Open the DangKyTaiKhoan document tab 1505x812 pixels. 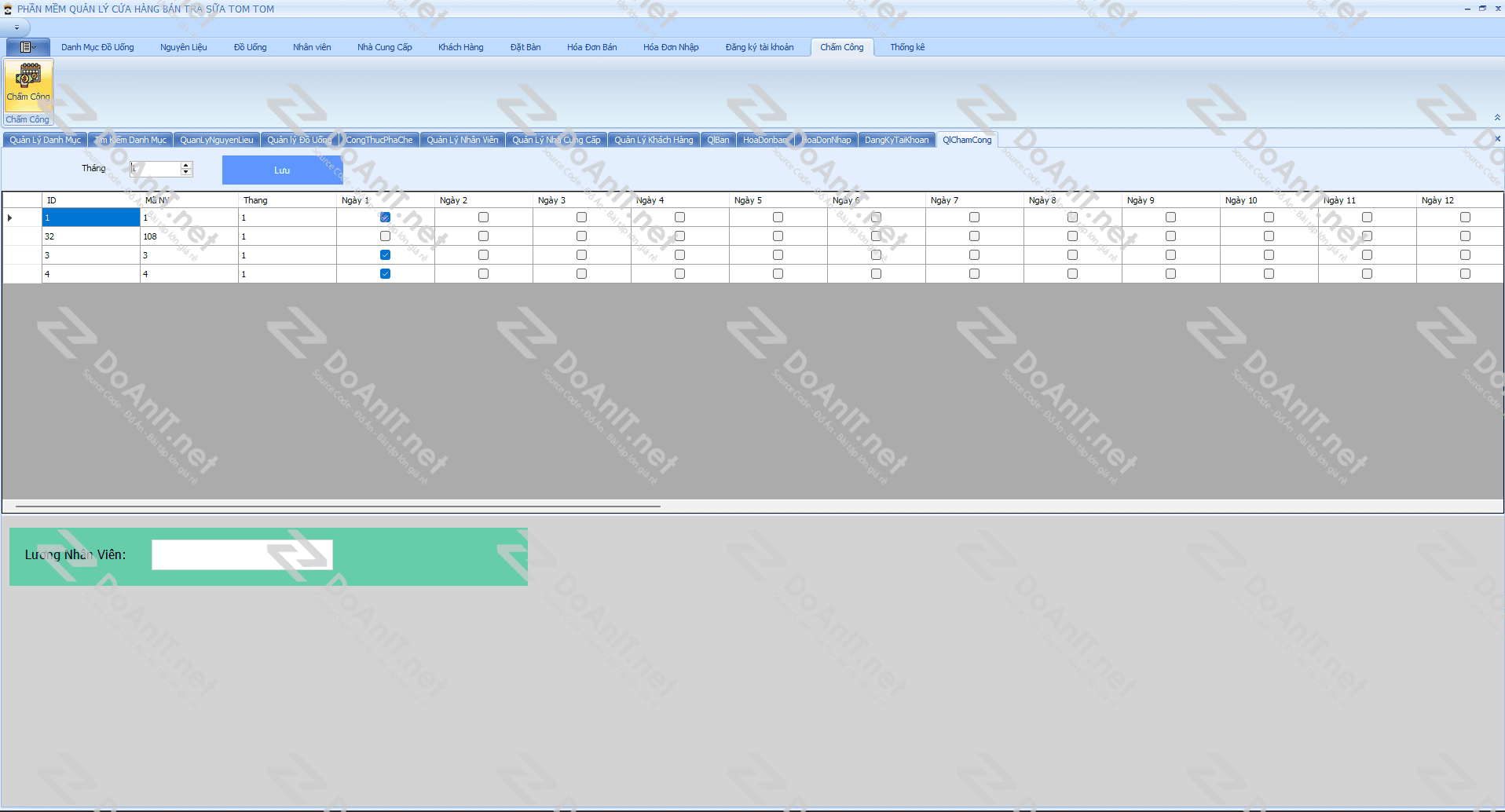(897, 140)
